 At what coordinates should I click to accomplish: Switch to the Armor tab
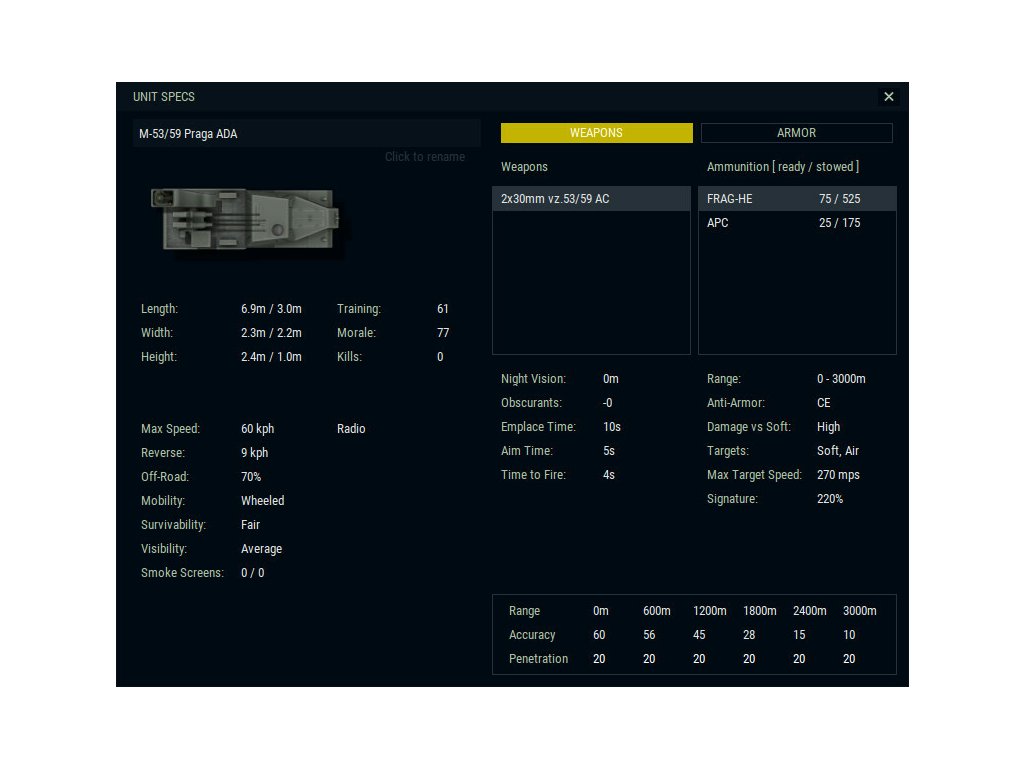click(x=796, y=133)
